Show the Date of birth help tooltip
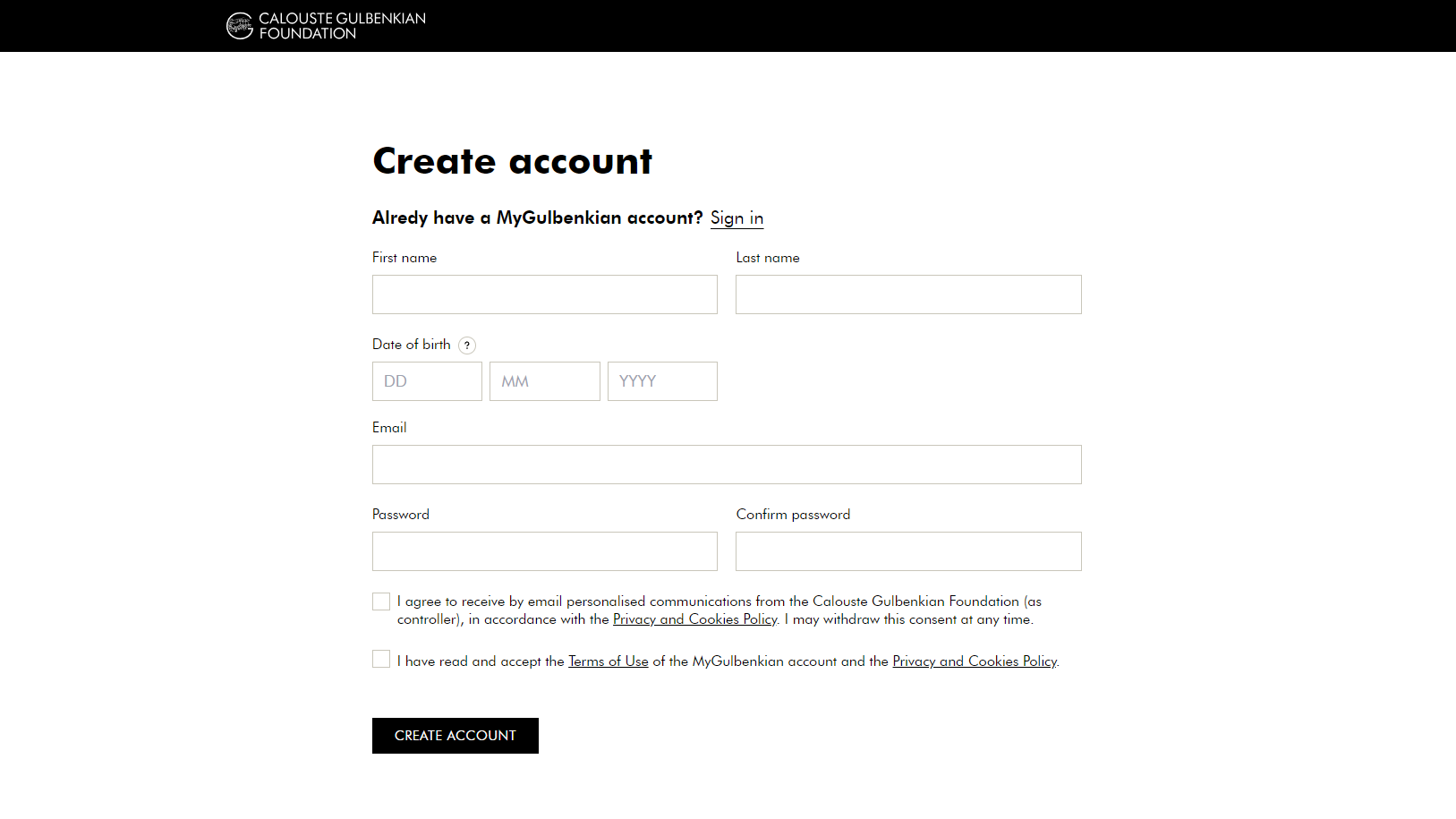Screen dimensions: 1456x819 coord(467,346)
